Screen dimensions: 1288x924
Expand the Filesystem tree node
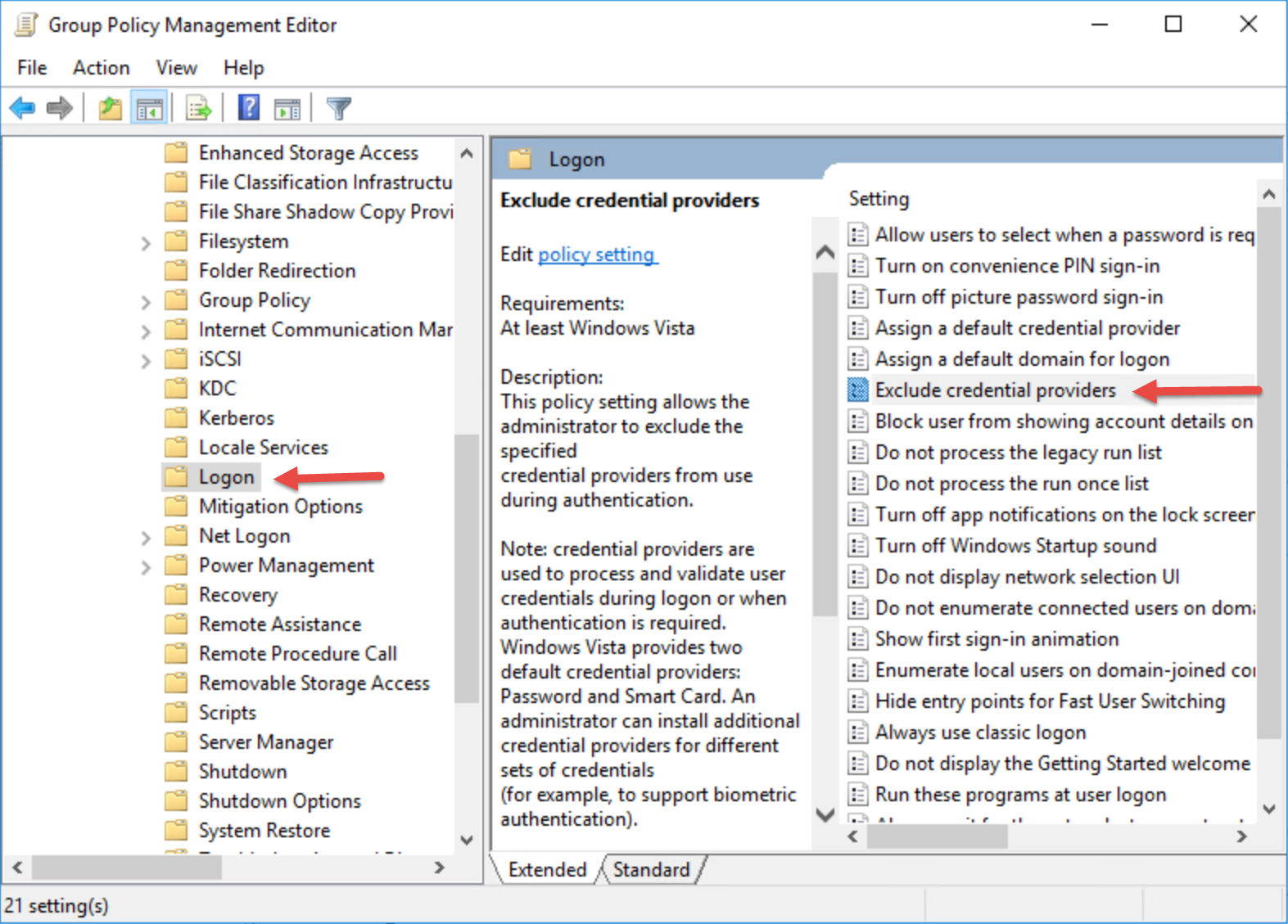pos(146,243)
